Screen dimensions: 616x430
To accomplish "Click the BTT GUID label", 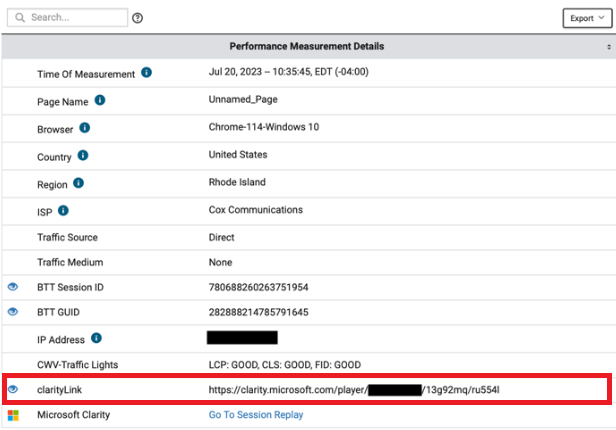I will [x=58, y=312].
